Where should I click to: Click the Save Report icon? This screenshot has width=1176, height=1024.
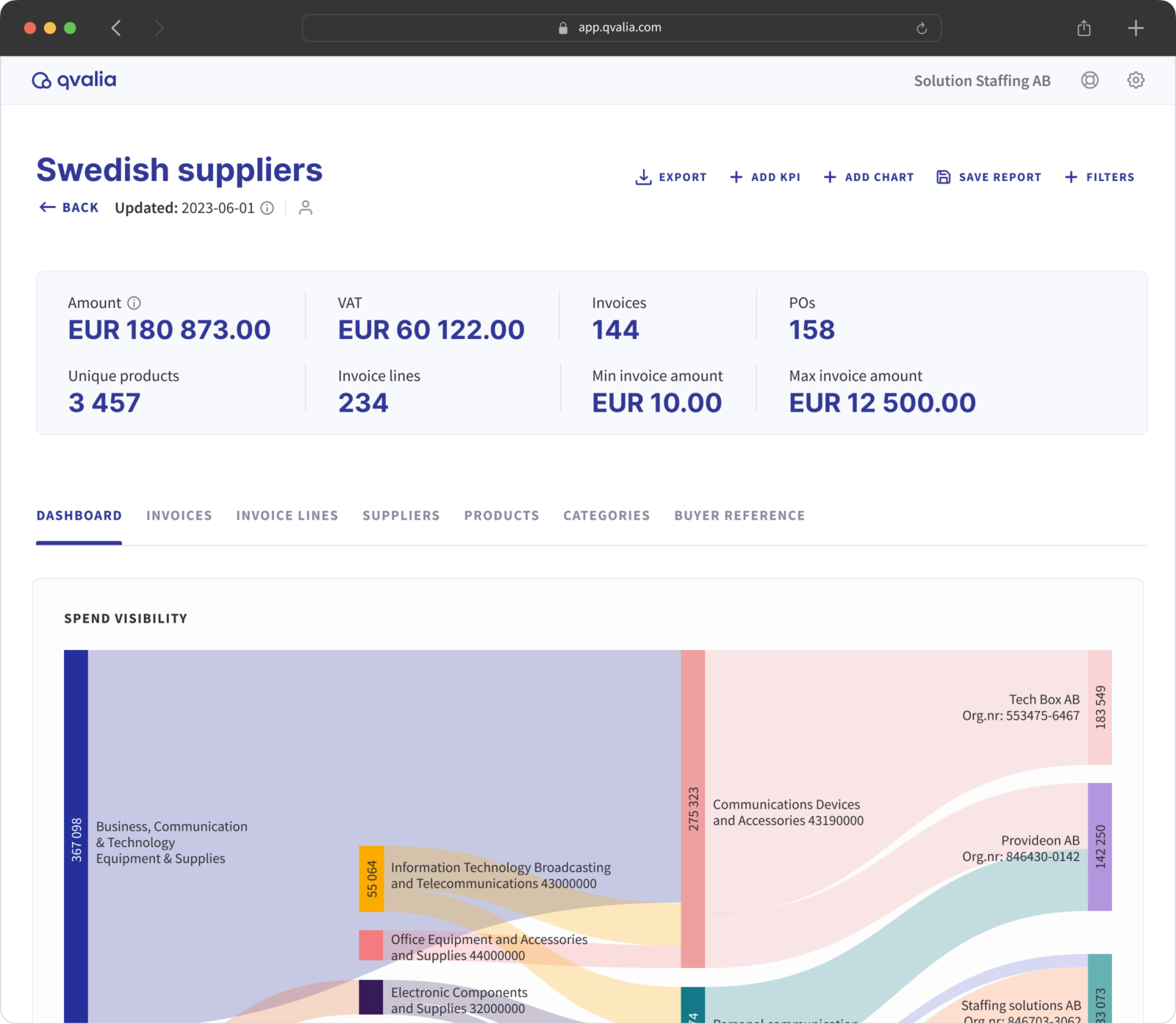pos(943,176)
